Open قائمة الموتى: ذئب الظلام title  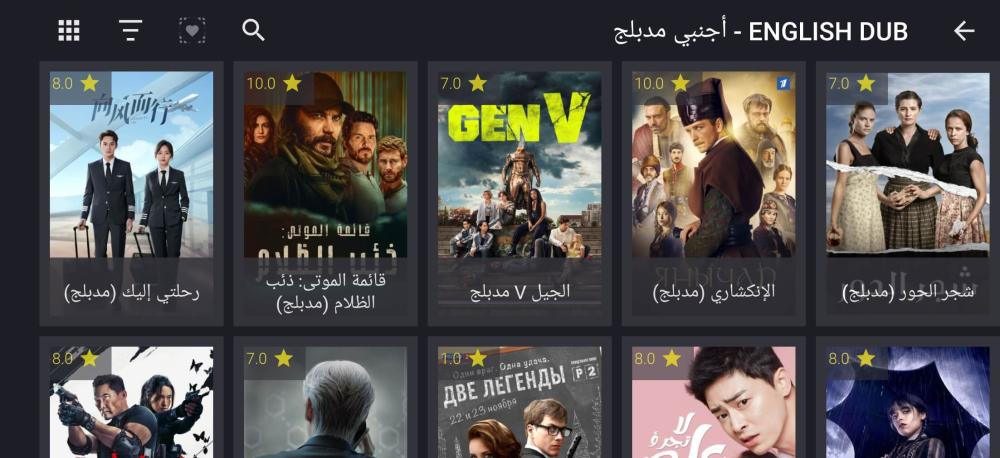pos(325,292)
